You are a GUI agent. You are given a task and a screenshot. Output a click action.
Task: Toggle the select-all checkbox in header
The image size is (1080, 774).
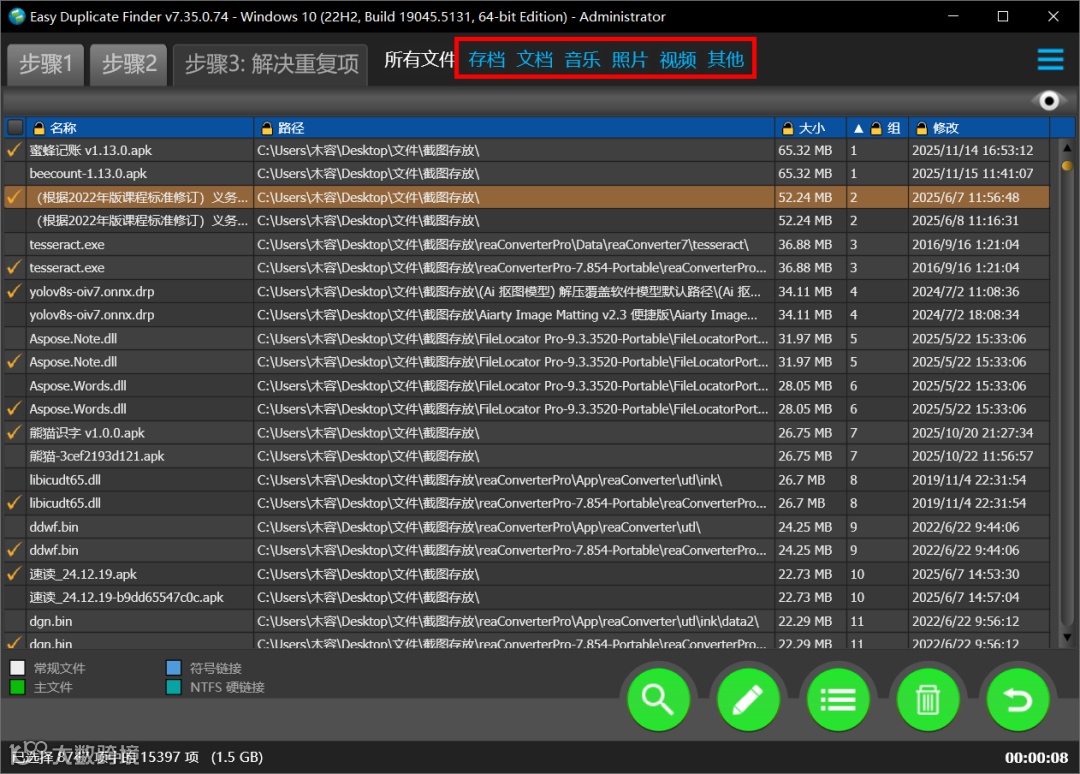tap(15, 127)
